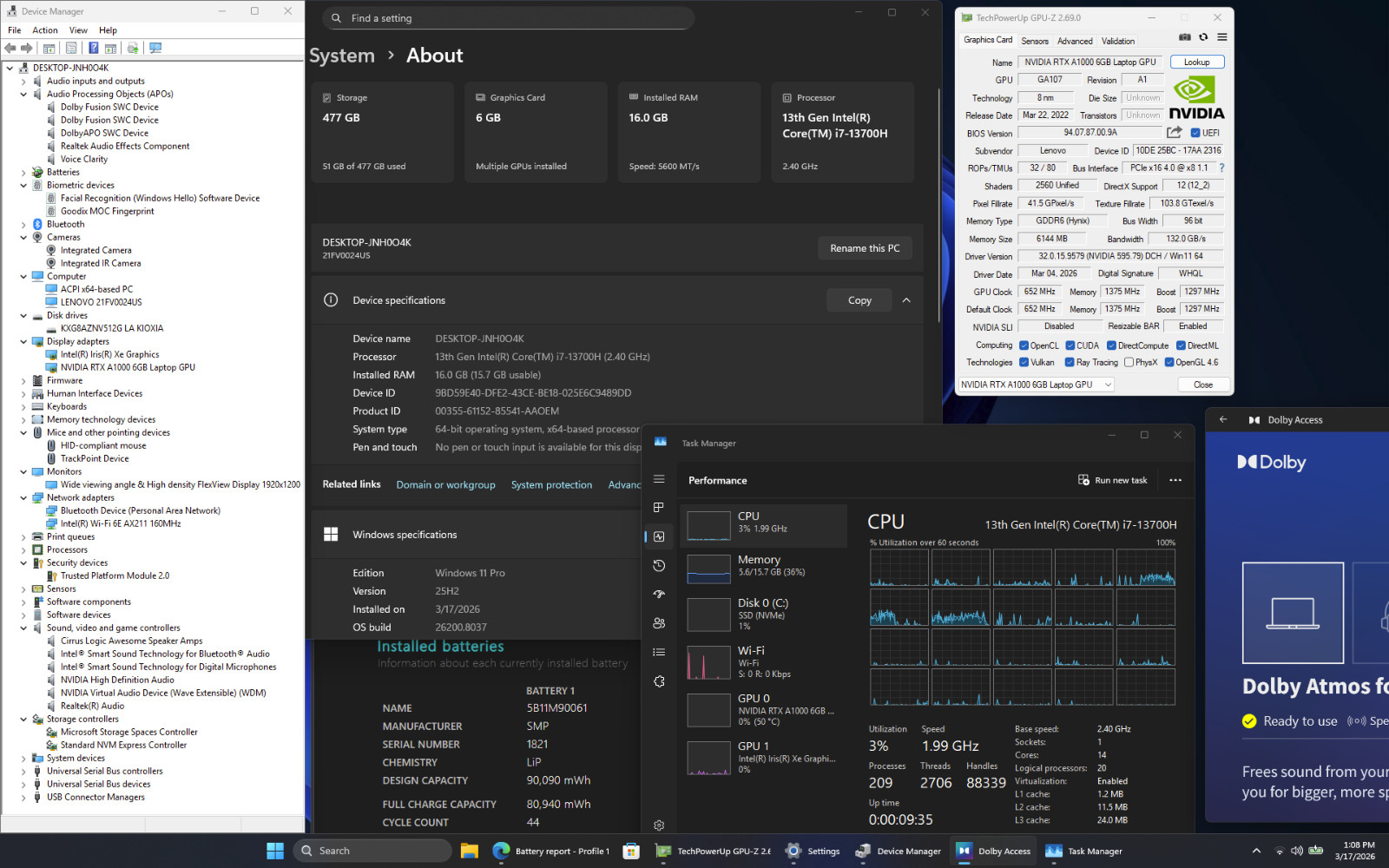Expand Processors node in Device Manager

click(23, 550)
